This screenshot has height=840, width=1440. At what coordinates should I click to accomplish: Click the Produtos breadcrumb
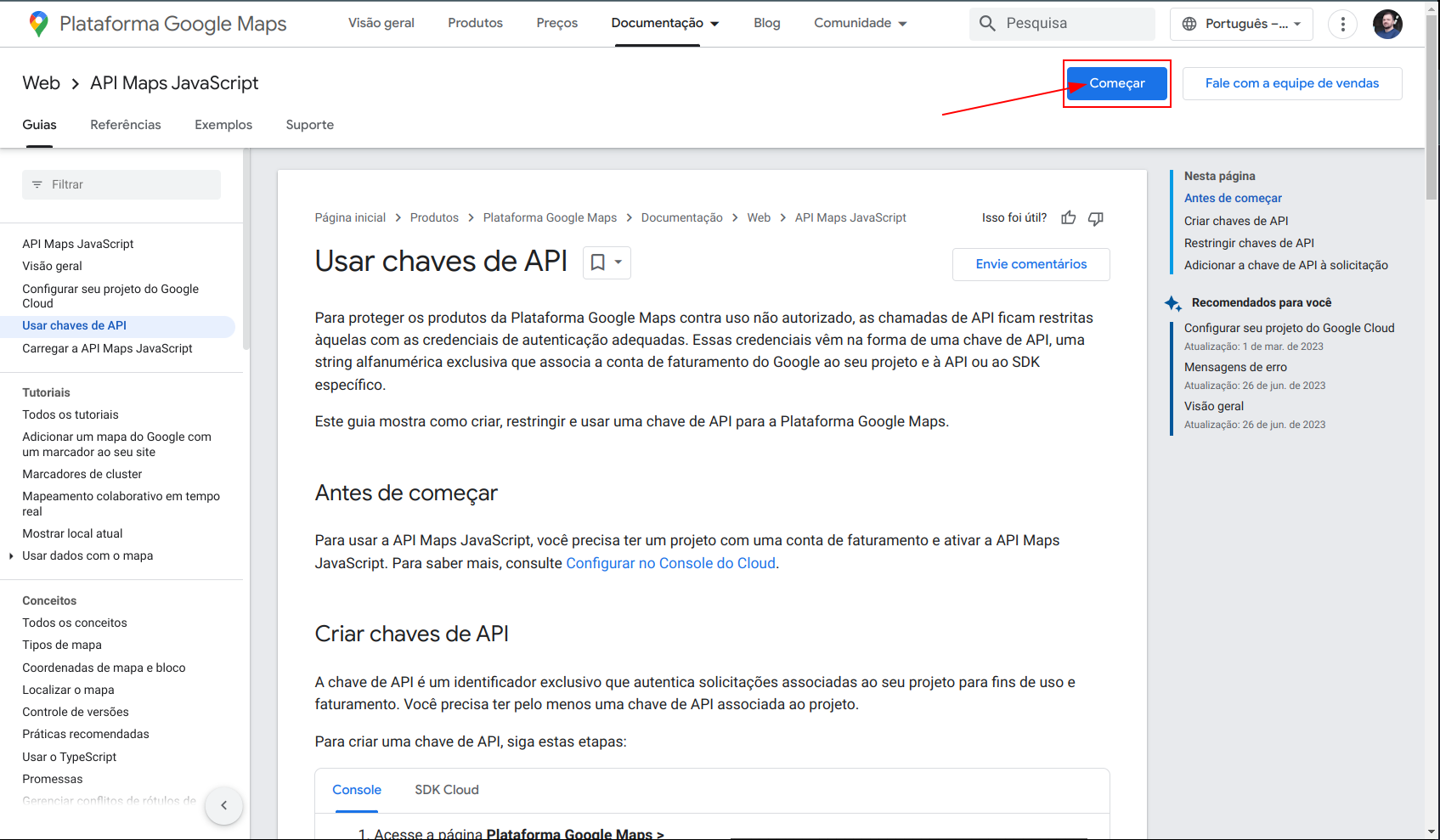[x=434, y=218]
